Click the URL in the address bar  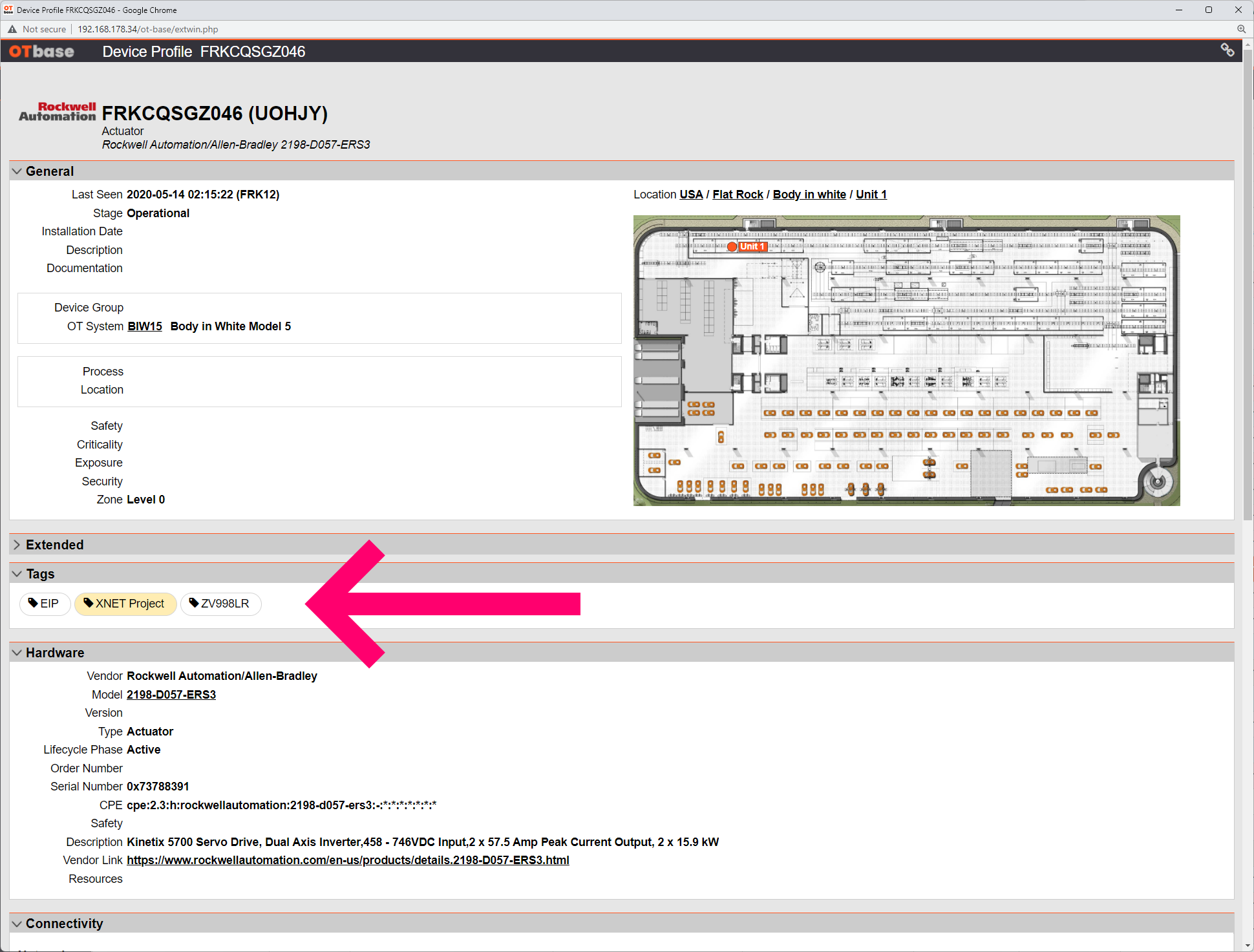coord(148,29)
